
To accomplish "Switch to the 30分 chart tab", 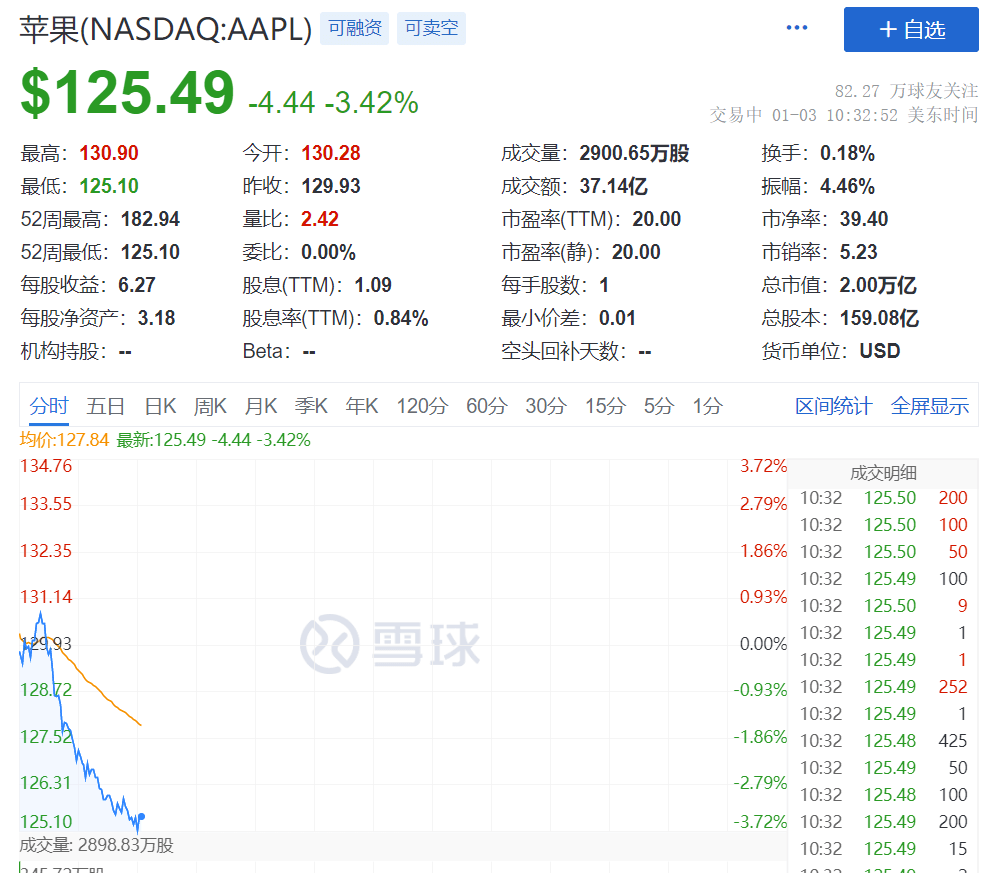I will [546, 406].
